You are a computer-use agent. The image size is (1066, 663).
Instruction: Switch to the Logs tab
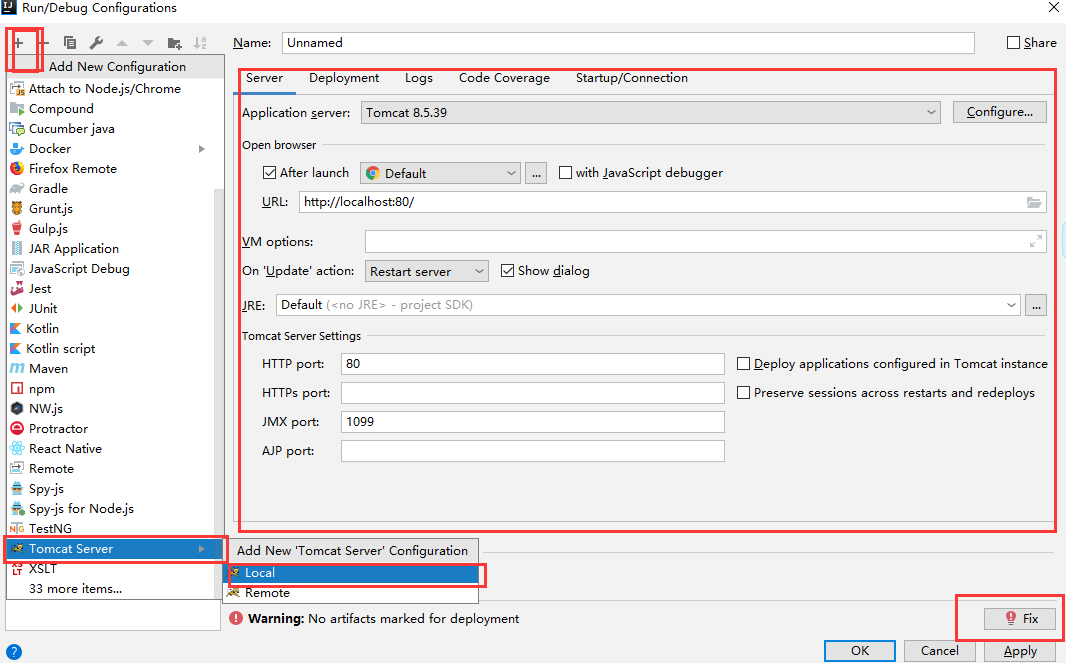pyautogui.click(x=419, y=78)
